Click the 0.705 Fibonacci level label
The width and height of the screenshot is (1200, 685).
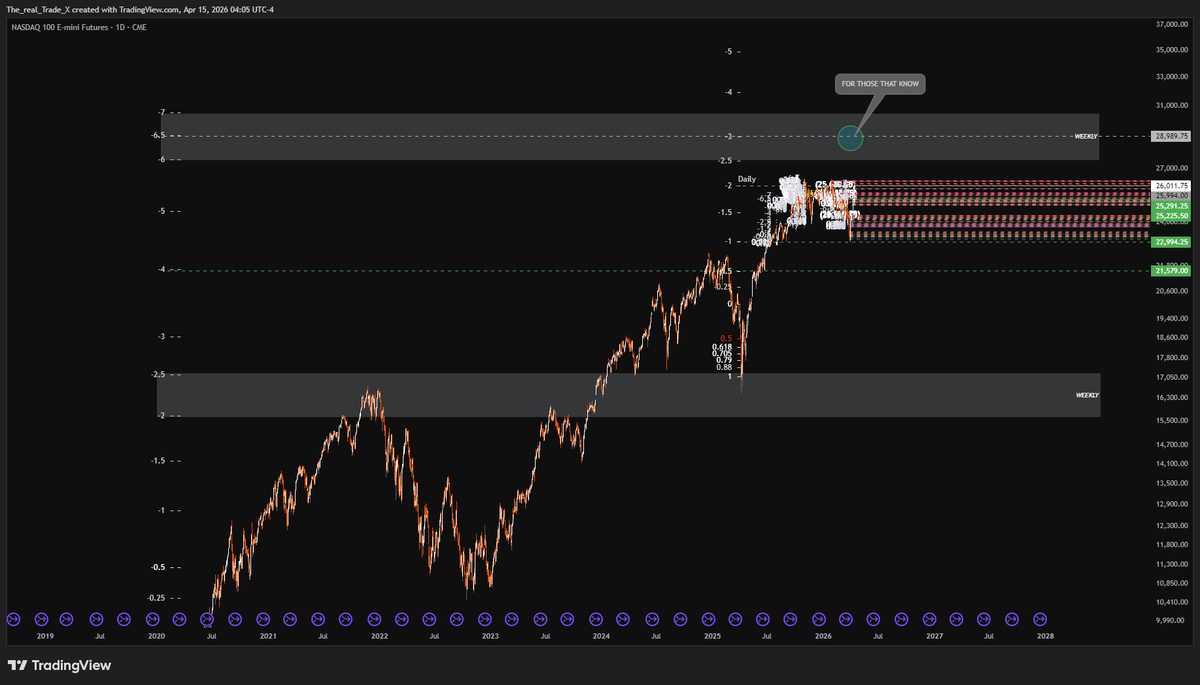tap(722, 353)
